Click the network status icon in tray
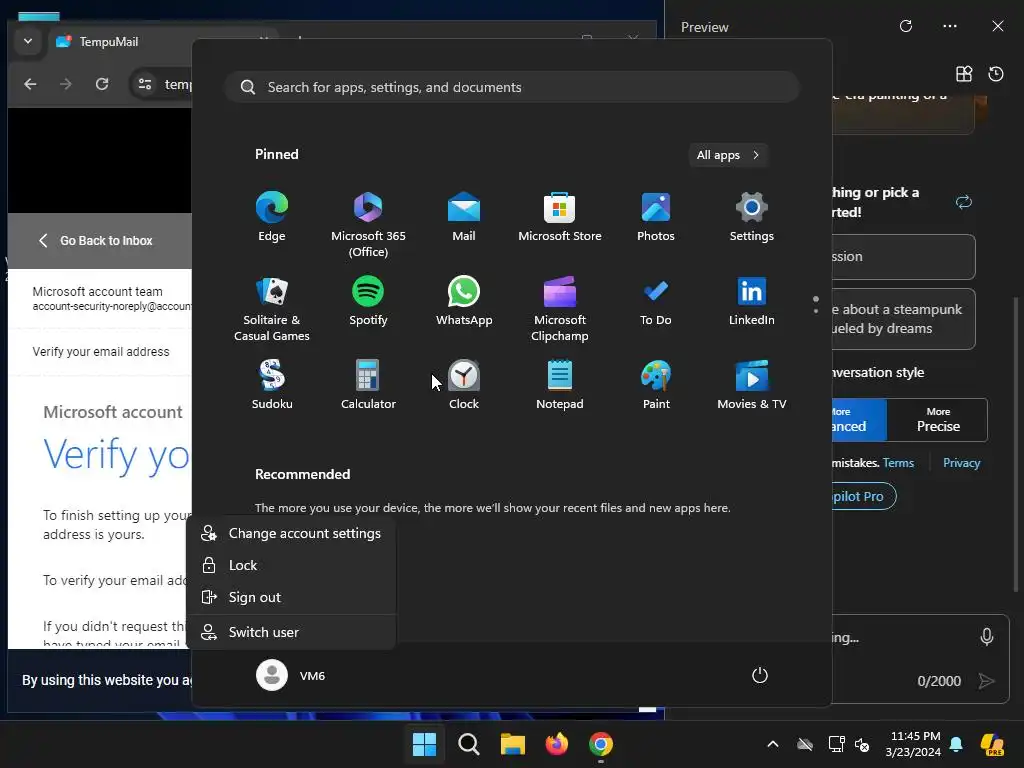1024x768 pixels. point(836,744)
